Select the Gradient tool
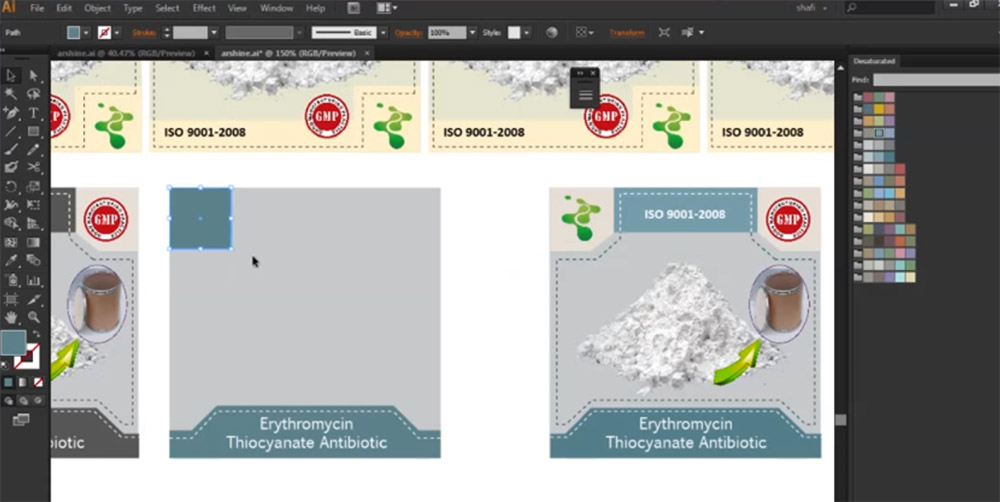Viewport: 1000px width, 502px height. pos(33,242)
